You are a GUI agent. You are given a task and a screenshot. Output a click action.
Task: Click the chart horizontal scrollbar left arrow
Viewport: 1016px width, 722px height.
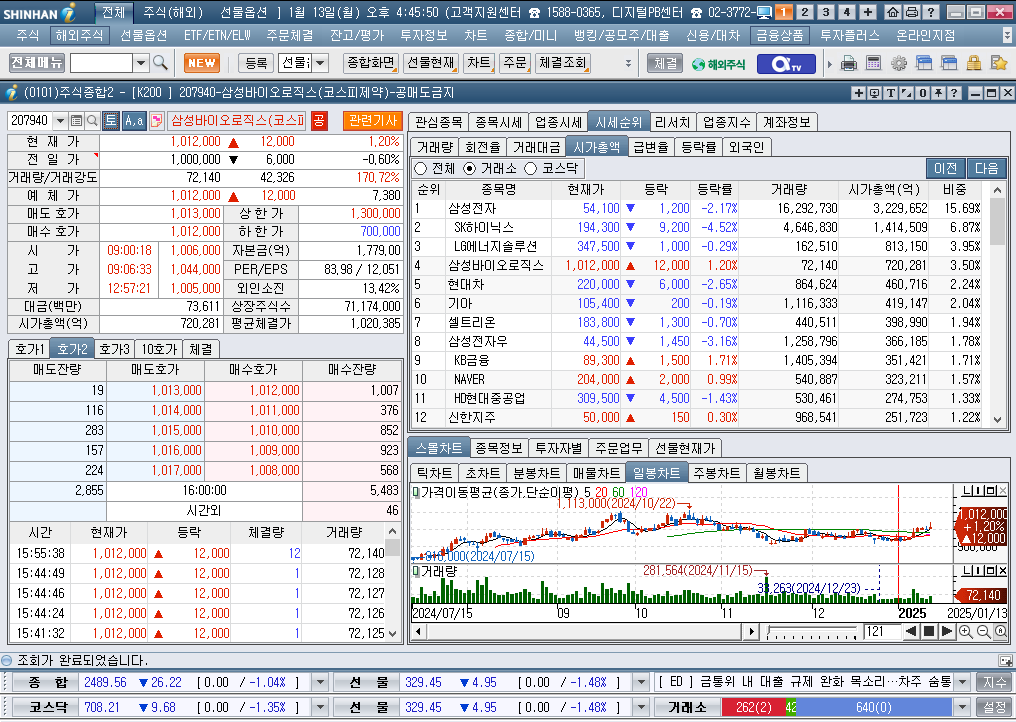[x=419, y=631]
